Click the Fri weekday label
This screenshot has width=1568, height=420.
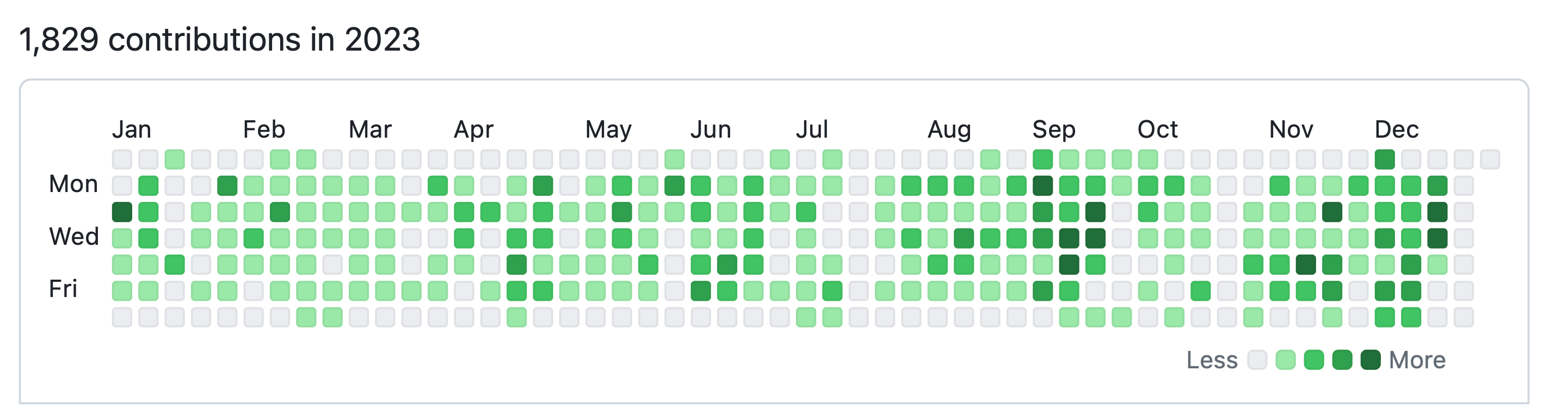[x=63, y=288]
